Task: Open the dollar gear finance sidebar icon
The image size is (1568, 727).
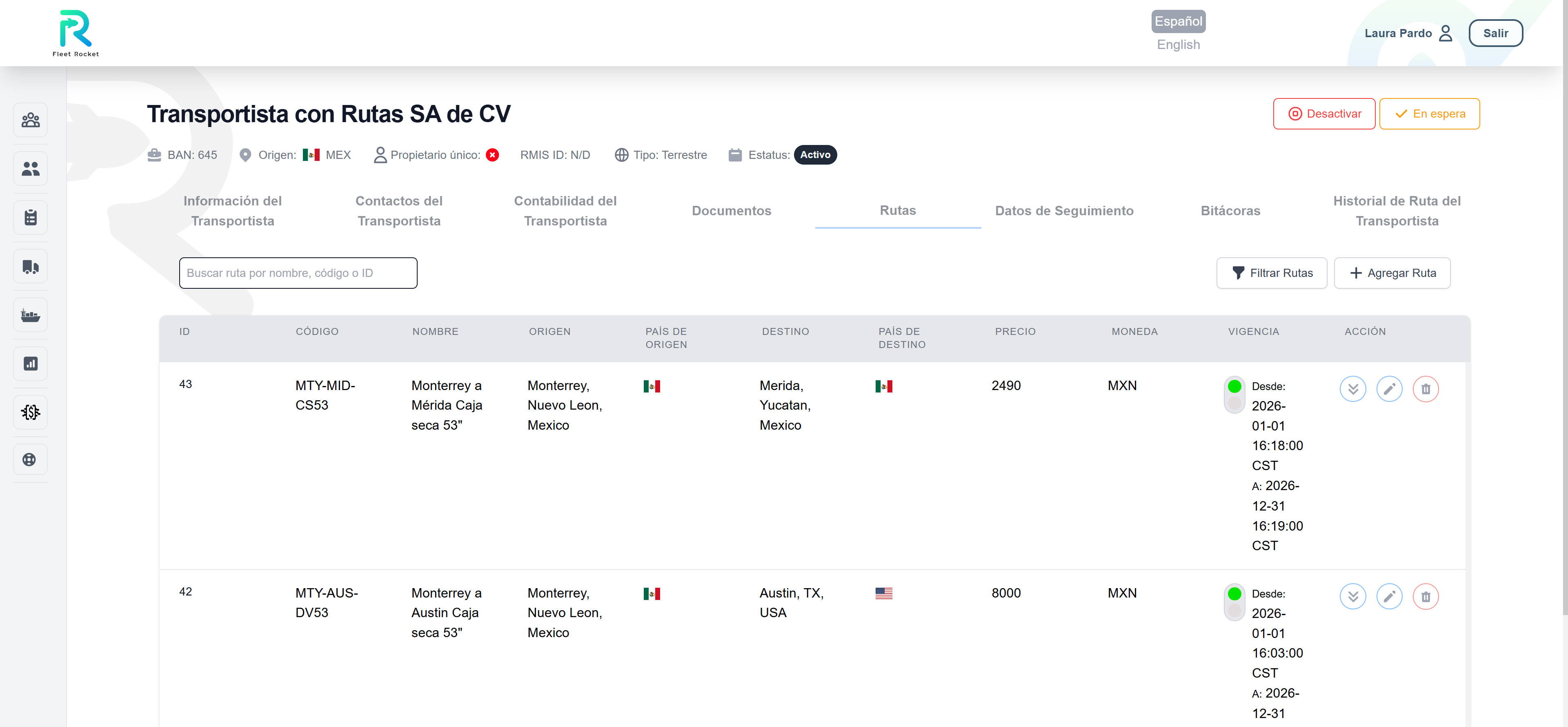Action: coord(31,412)
